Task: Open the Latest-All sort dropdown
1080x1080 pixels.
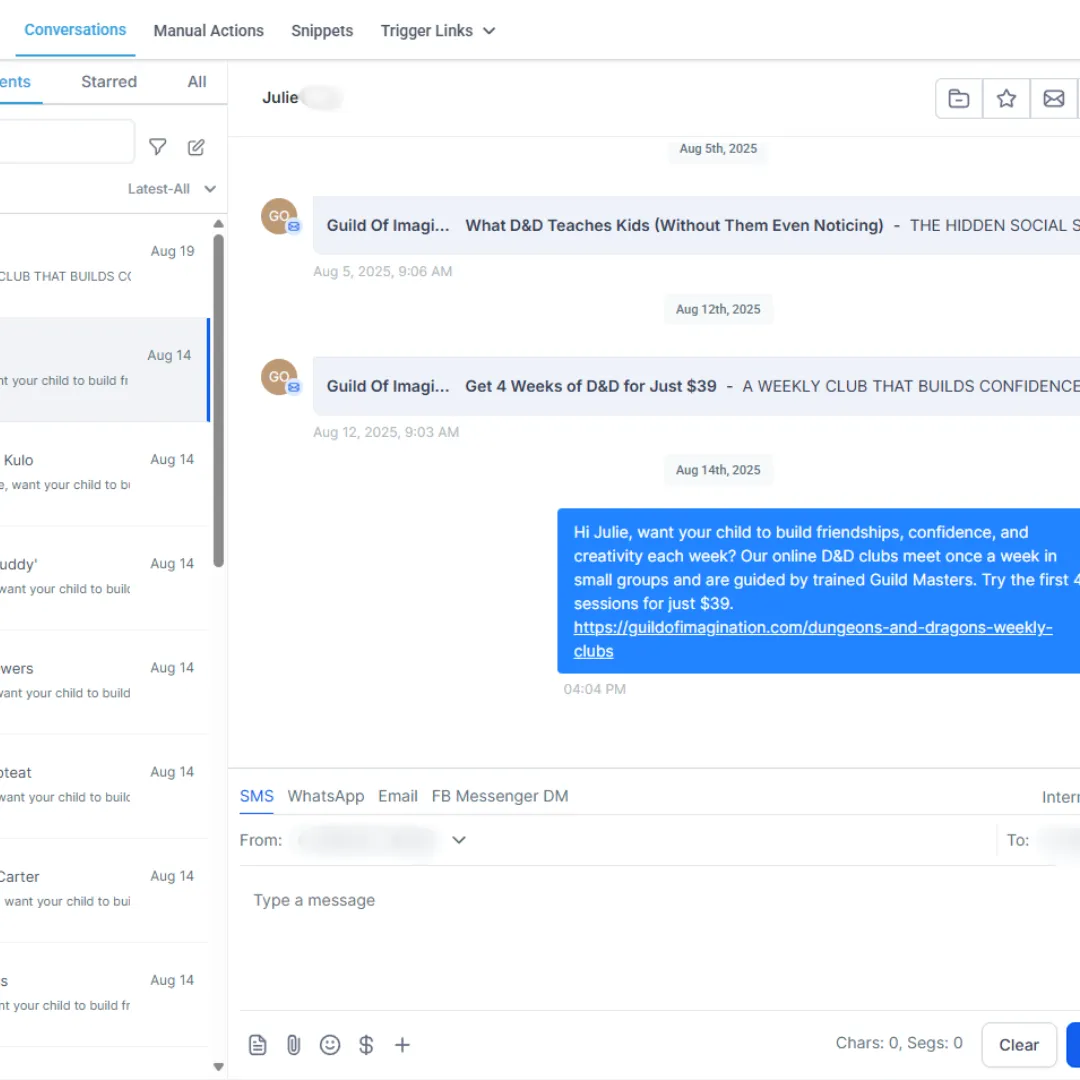Action: click(x=172, y=189)
